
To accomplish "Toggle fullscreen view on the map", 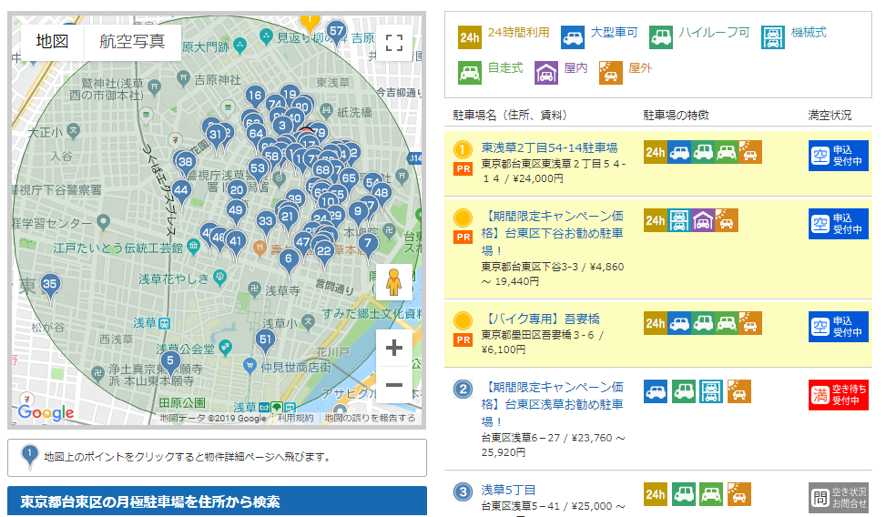I will point(394,42).
